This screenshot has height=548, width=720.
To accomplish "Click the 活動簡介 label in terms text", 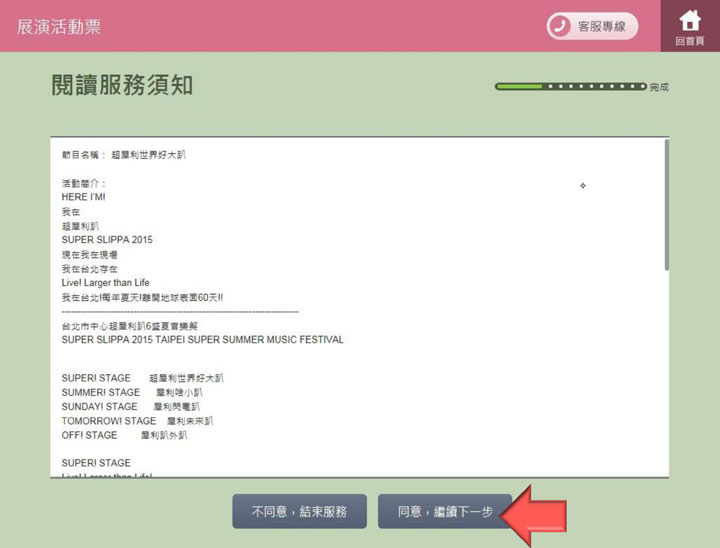I will [x=83, y=184].
